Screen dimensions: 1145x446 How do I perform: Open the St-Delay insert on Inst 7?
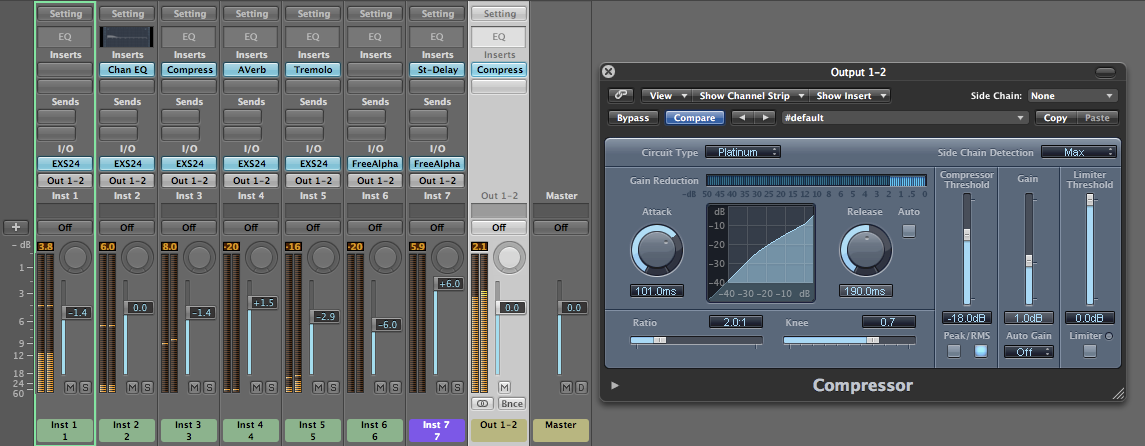coord(437,70)
